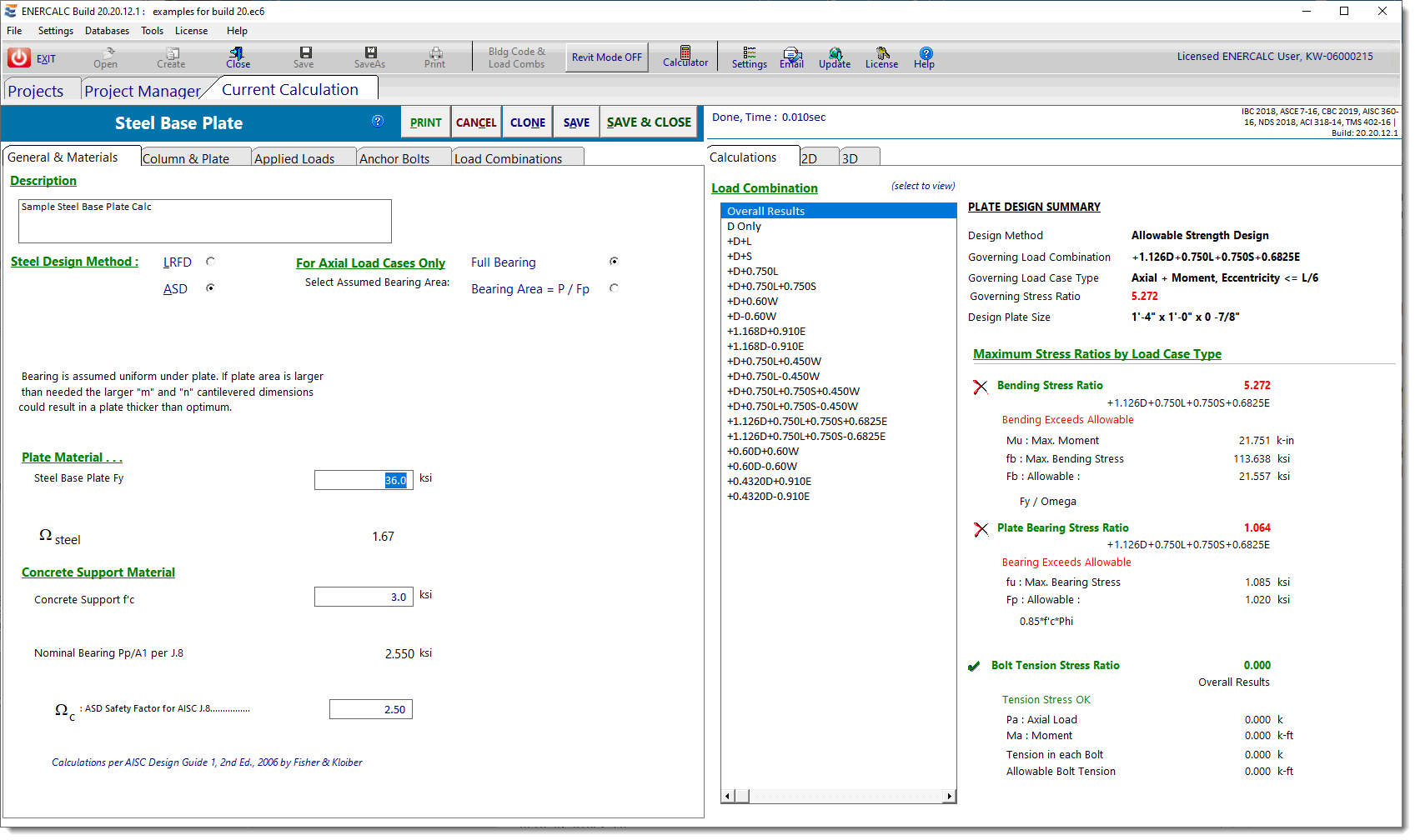Select the +1.168D+0.910E load combination
Screen dimensions: 1415x840
coord(839,332)
